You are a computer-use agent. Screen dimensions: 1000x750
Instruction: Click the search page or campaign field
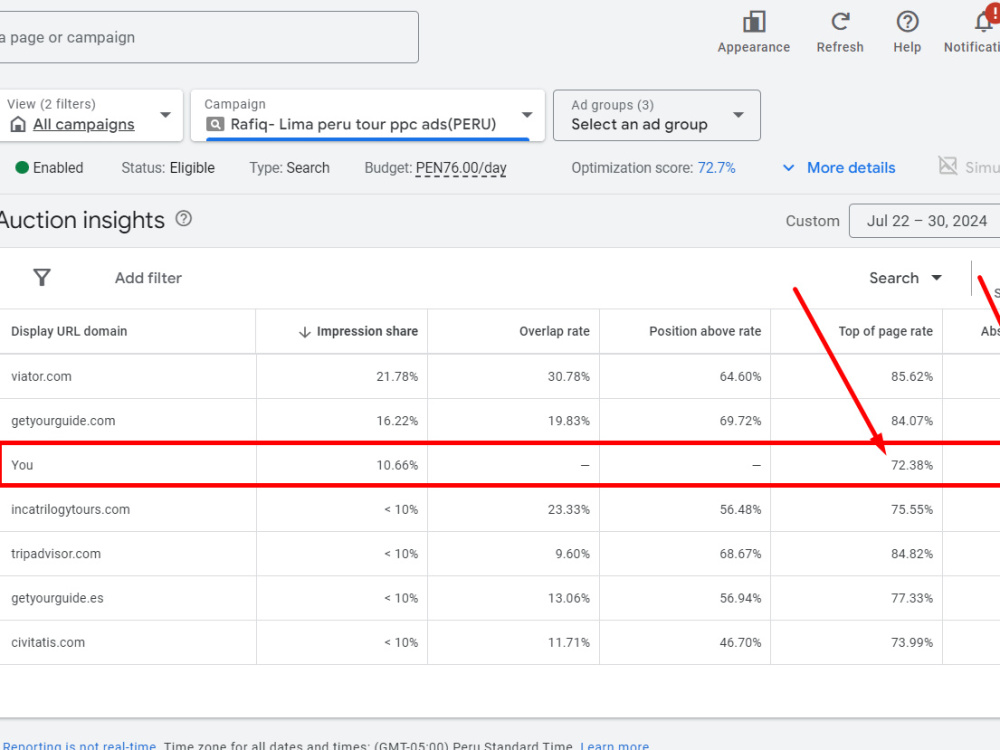[209, 37]
